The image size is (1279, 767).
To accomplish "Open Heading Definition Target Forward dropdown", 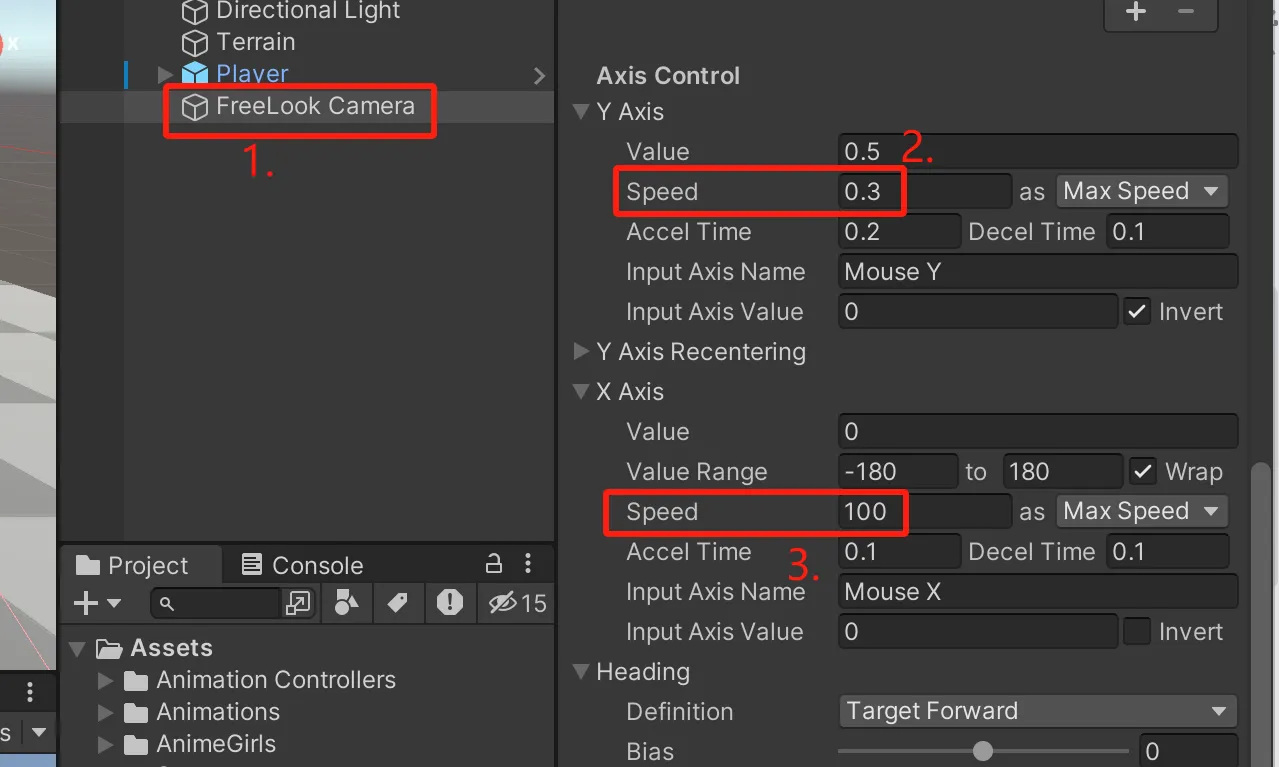I will 1037,711.
